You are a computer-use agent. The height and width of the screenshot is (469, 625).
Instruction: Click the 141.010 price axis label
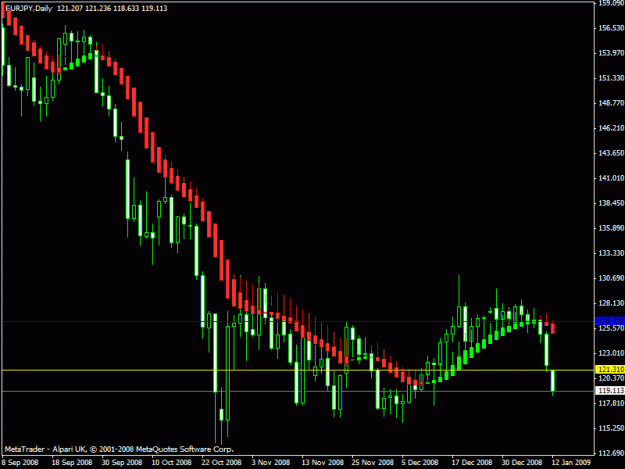(611, 178)
